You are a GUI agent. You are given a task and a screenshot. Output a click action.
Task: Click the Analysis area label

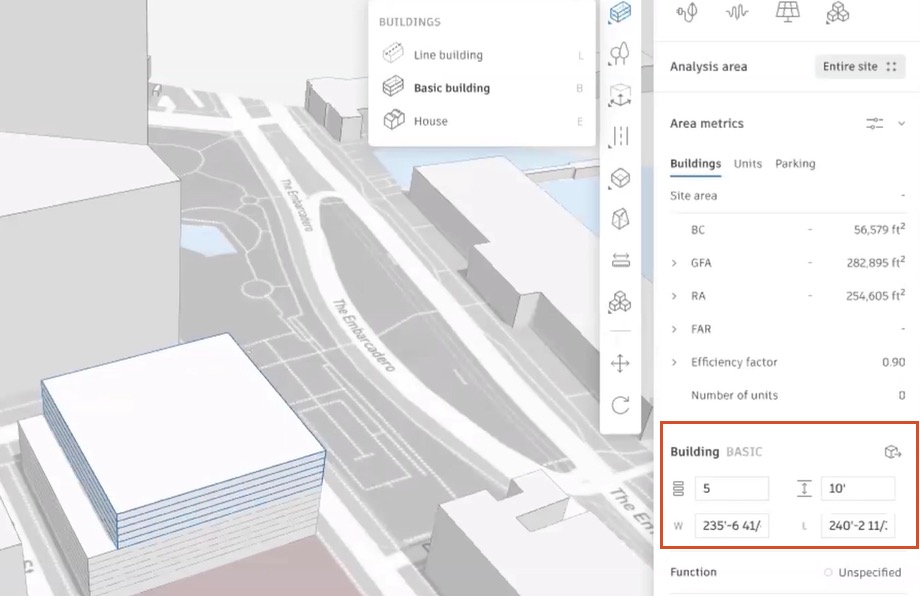pos(709,67)
